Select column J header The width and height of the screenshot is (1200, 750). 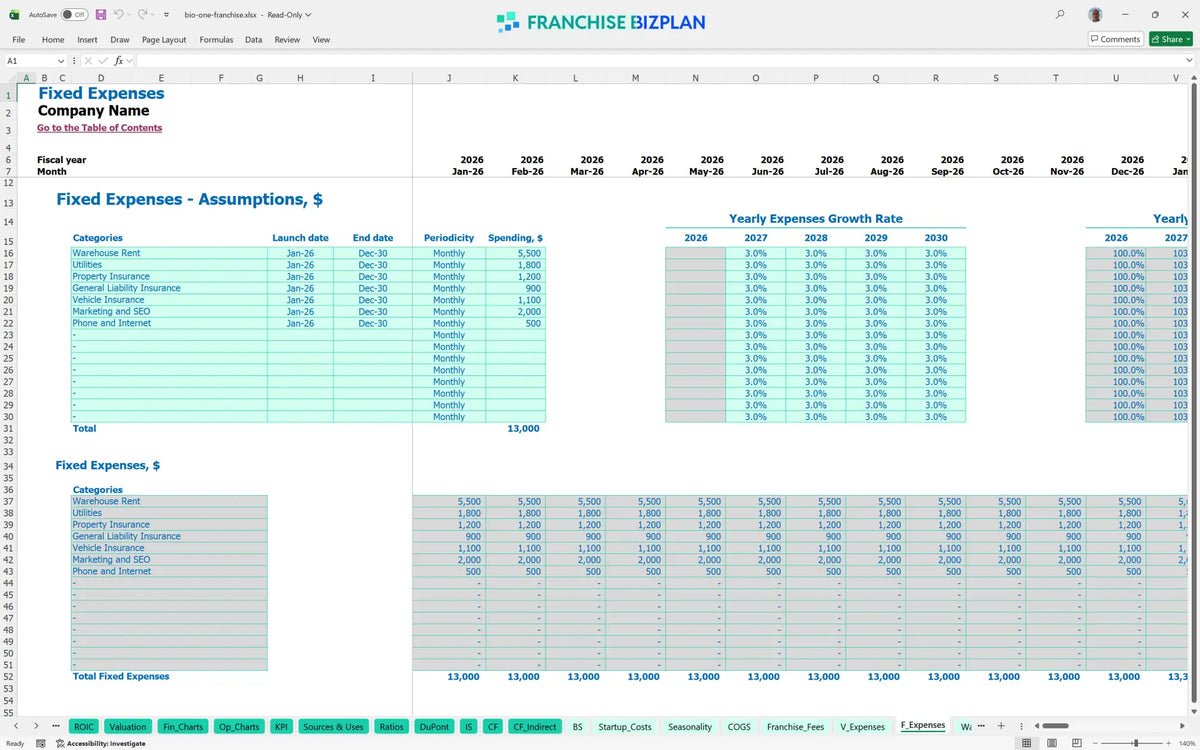449,78
